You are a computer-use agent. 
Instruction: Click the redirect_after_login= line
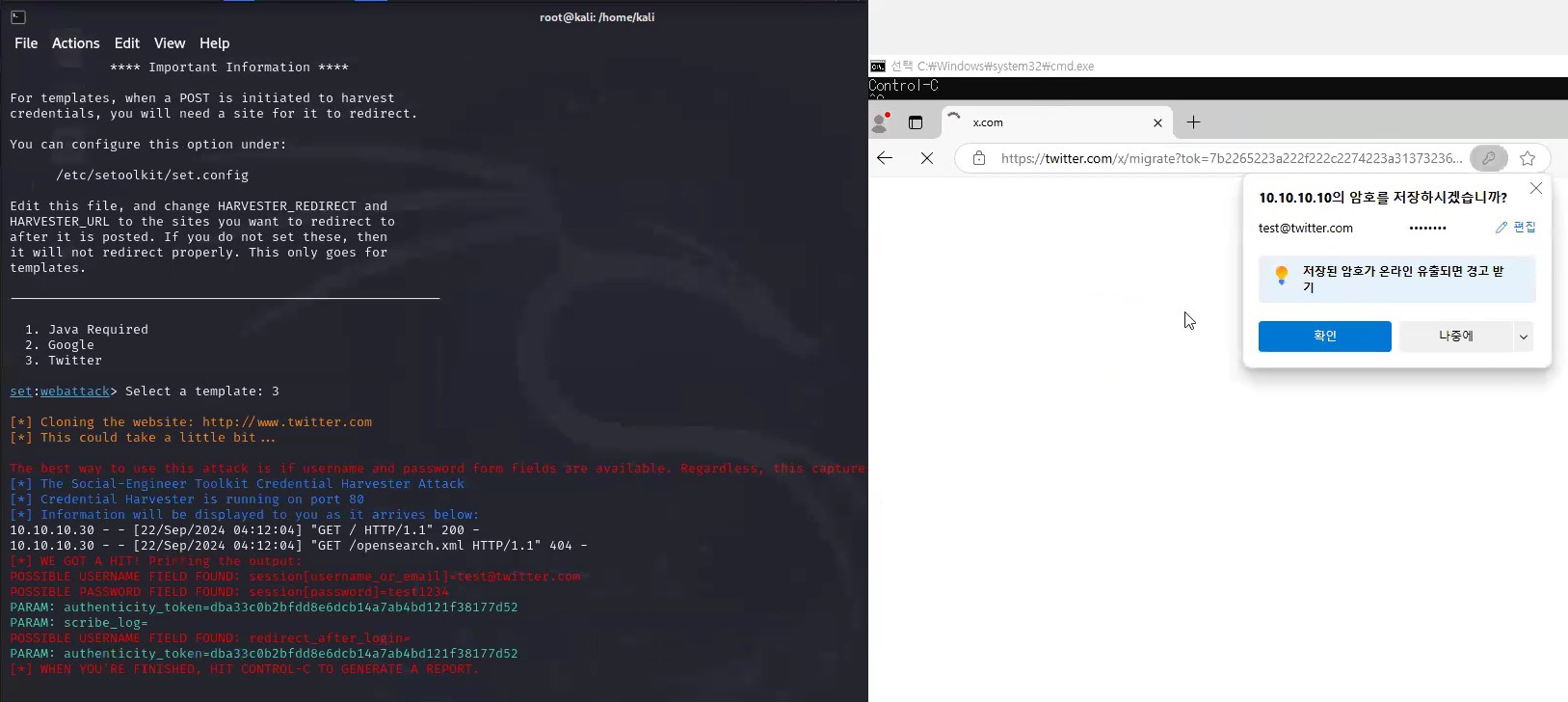[210, 638]
